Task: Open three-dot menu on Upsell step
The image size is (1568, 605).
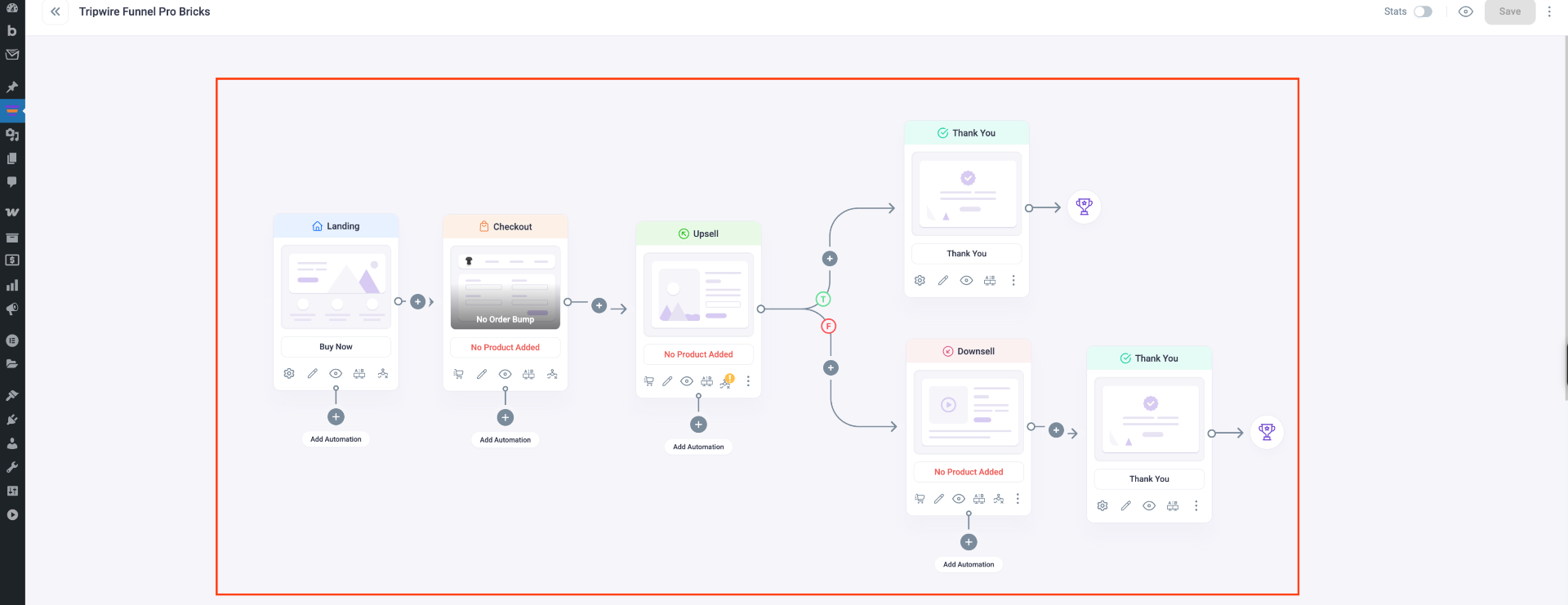Action: (748, 381)
